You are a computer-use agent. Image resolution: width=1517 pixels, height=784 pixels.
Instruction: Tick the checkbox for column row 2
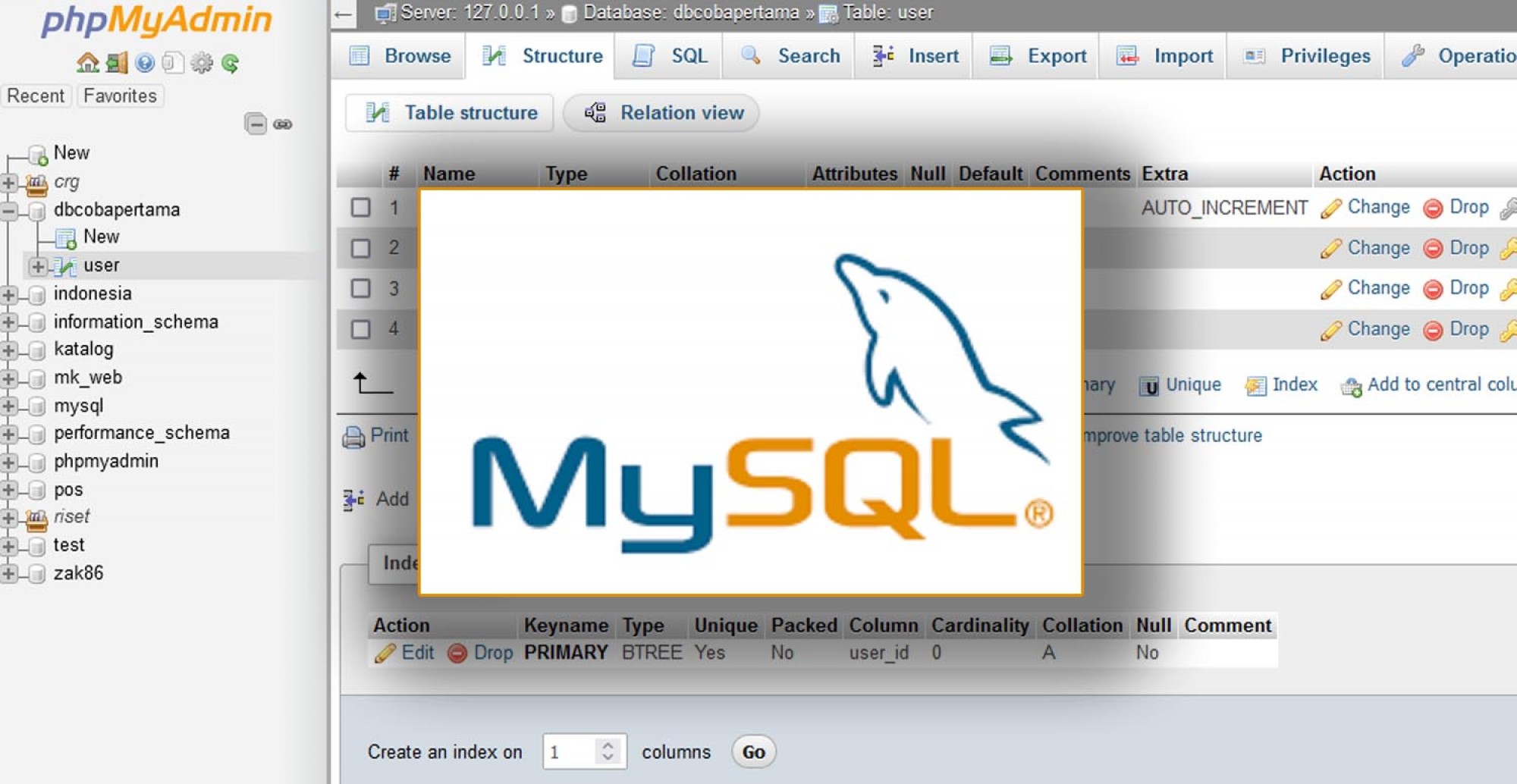[x=361, y=248]
